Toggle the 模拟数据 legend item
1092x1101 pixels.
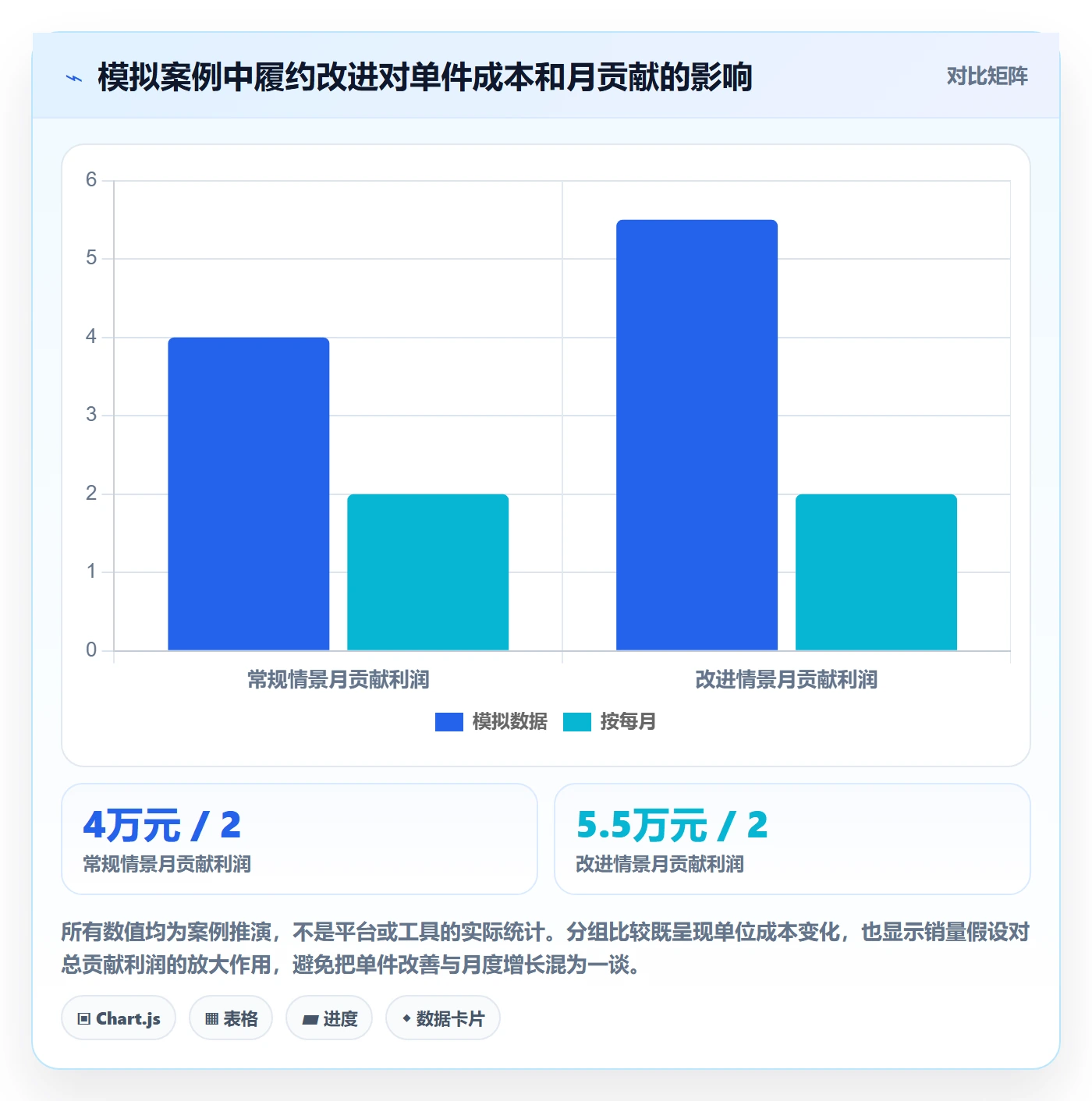[491, 721]
